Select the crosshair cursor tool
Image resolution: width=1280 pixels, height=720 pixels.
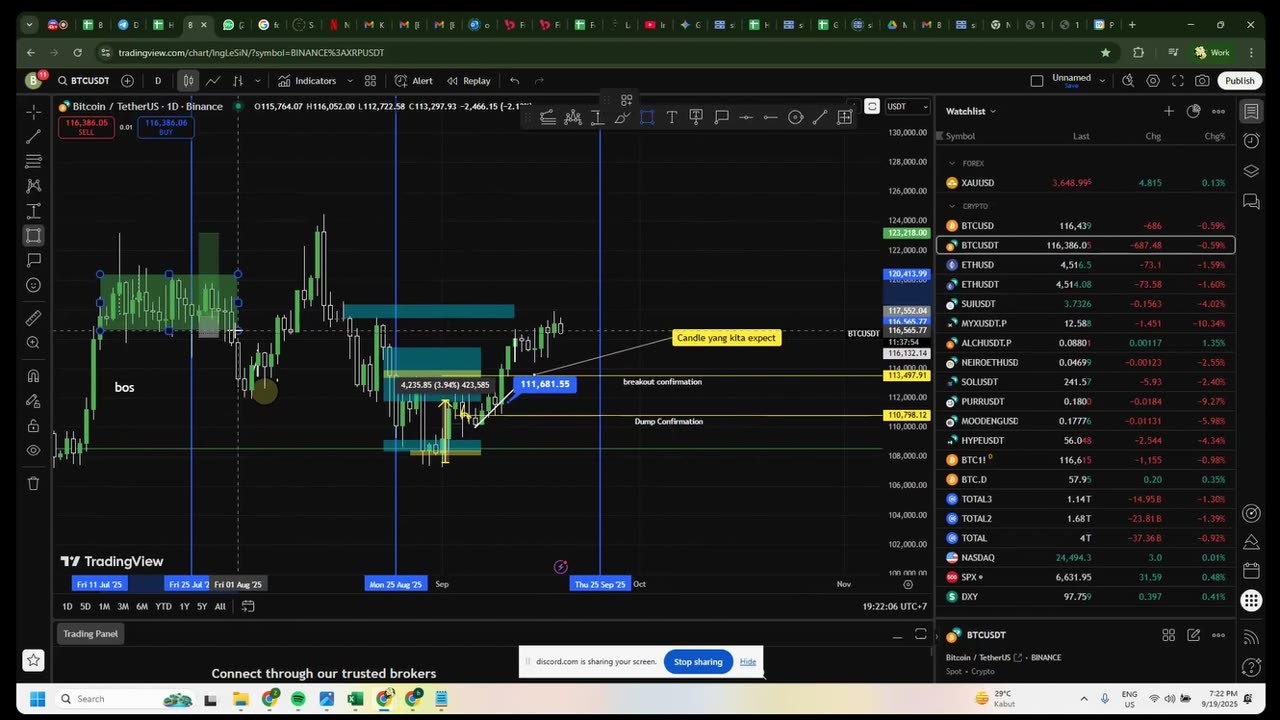pos(33,112)
